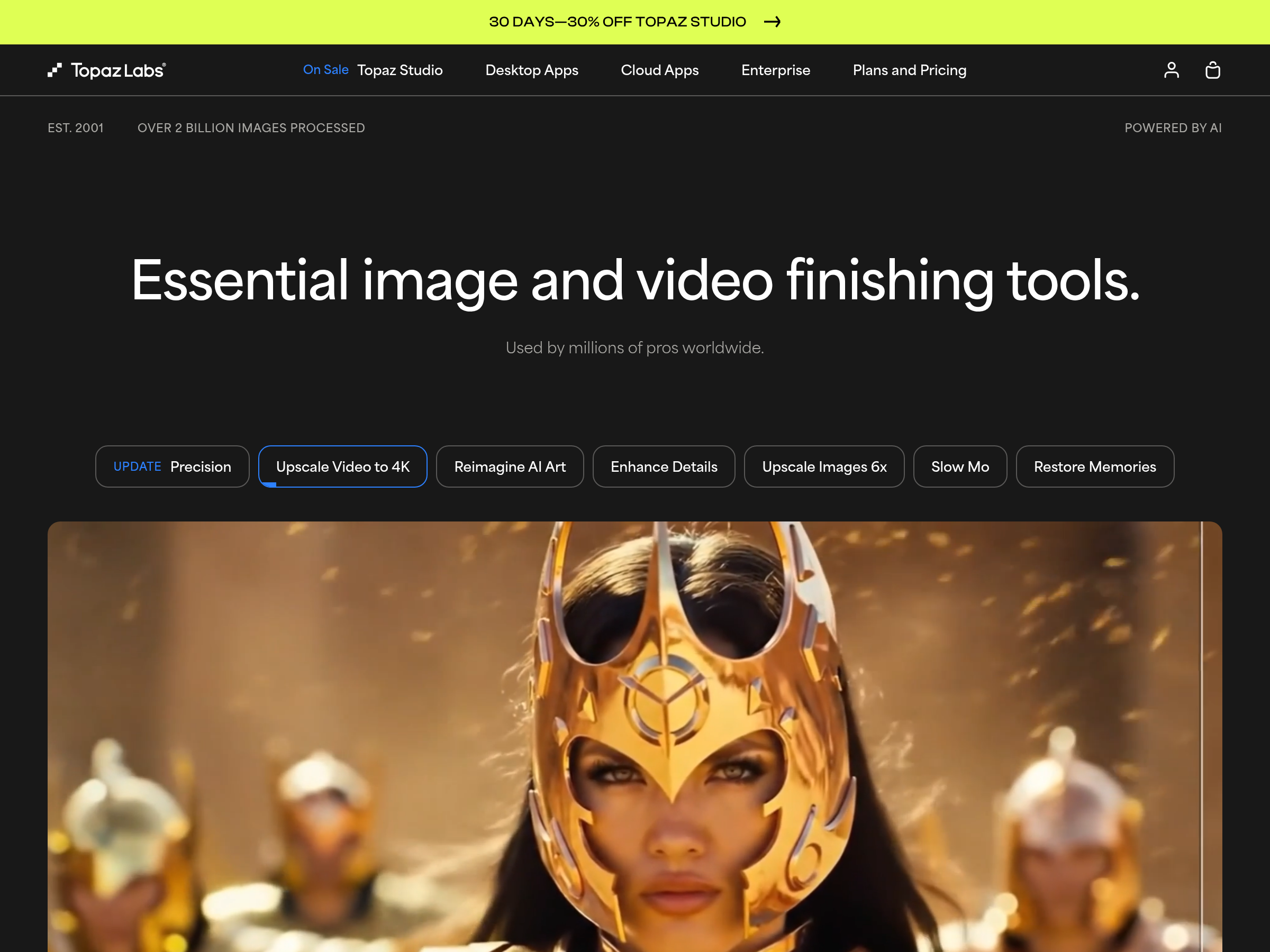
Task: Open the user account icon
Action: coord(1171,70)
